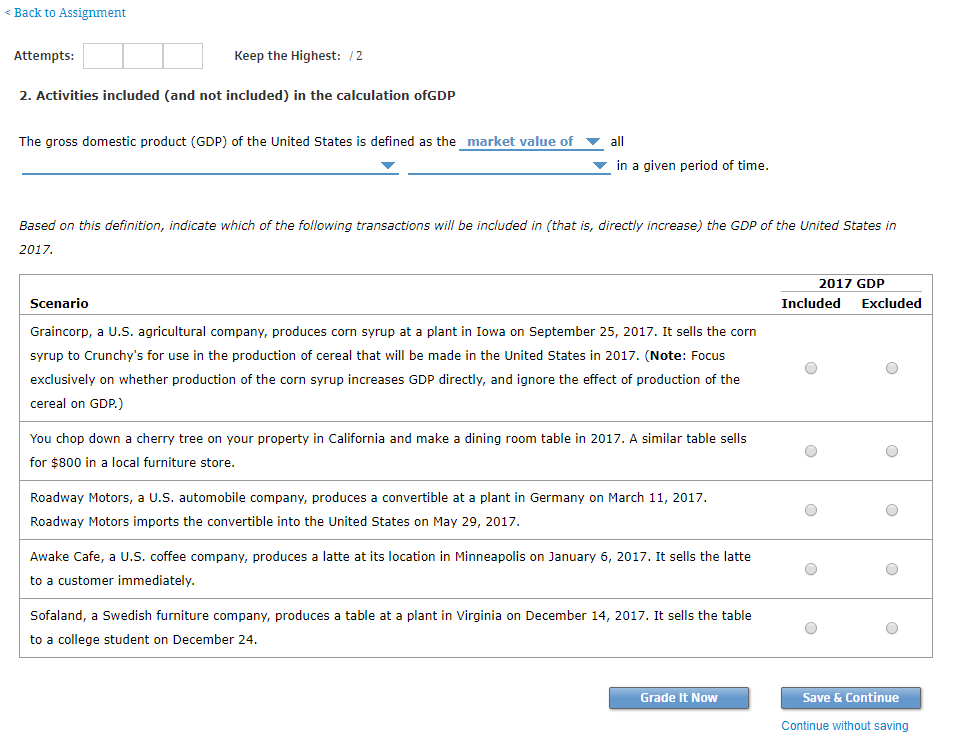Mark cherry tree table scenario as Excluded

(x=892, y=451)
